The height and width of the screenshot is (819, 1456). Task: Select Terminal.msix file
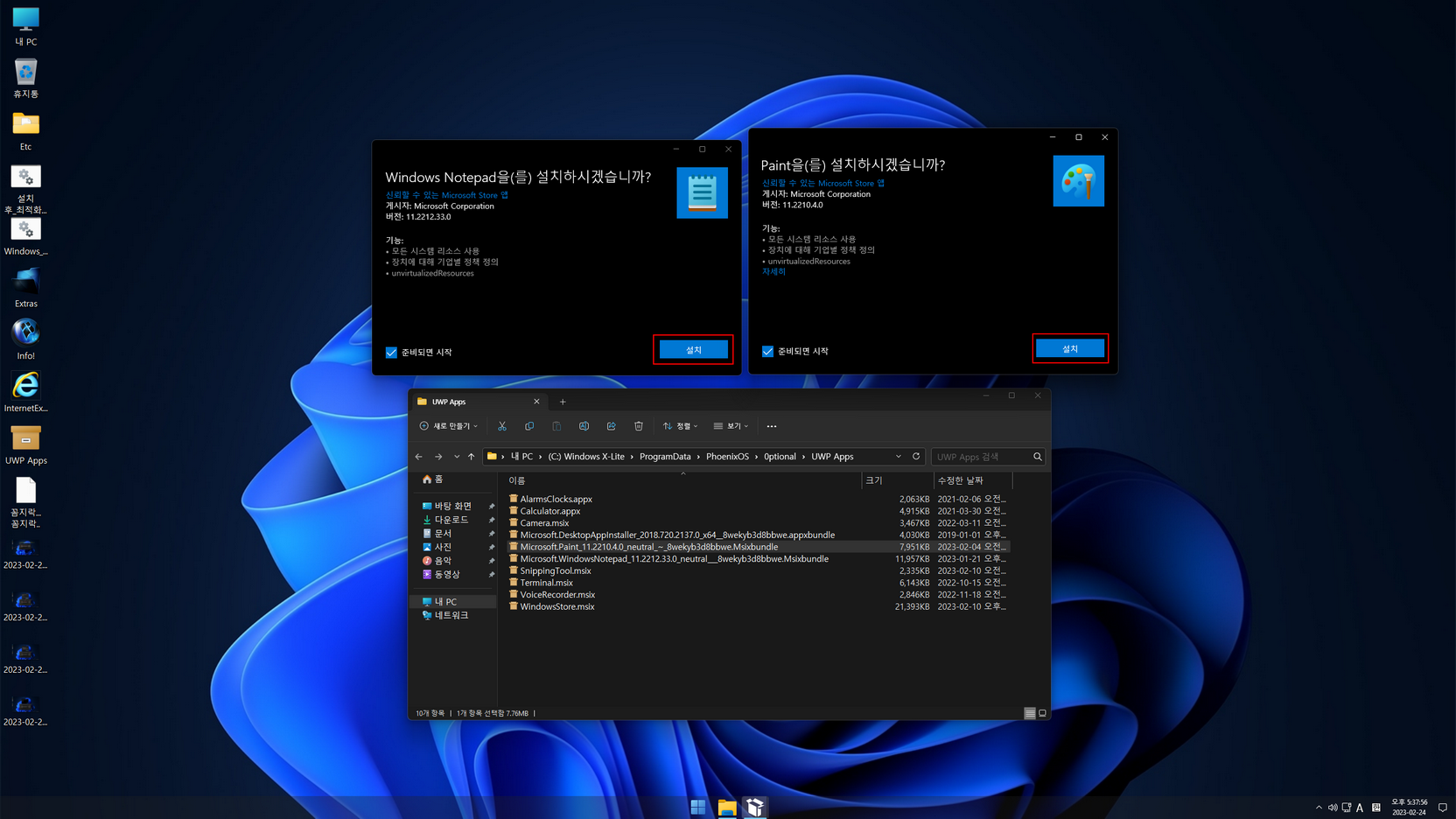coord(546,583)
